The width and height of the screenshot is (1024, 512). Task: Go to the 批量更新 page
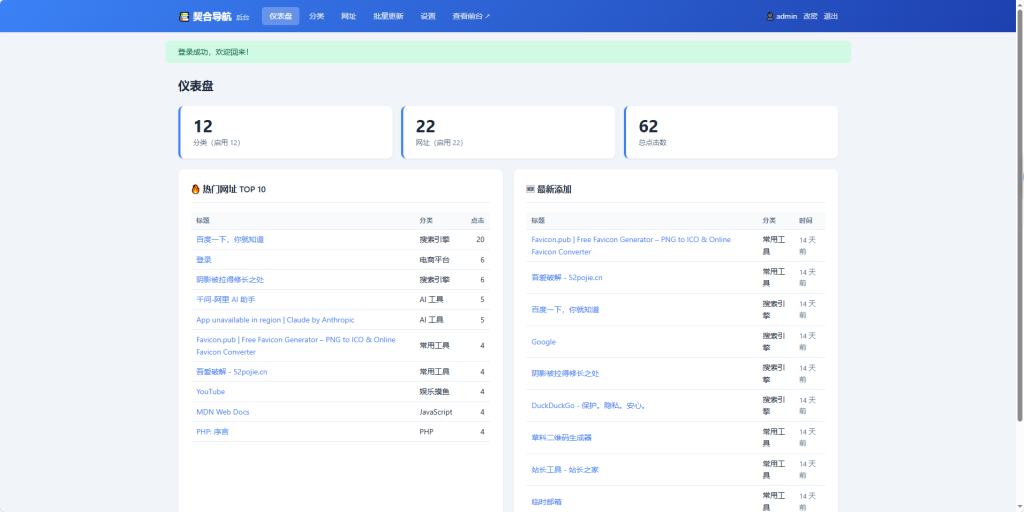(x=389, y=16)
